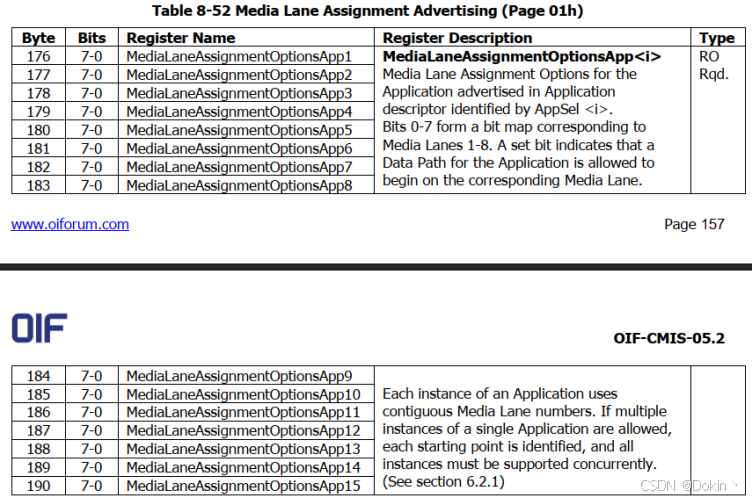Click the '7-0' bits cell in row 190
This screenshot has height=499, width=752.
[x=92, y=486]
